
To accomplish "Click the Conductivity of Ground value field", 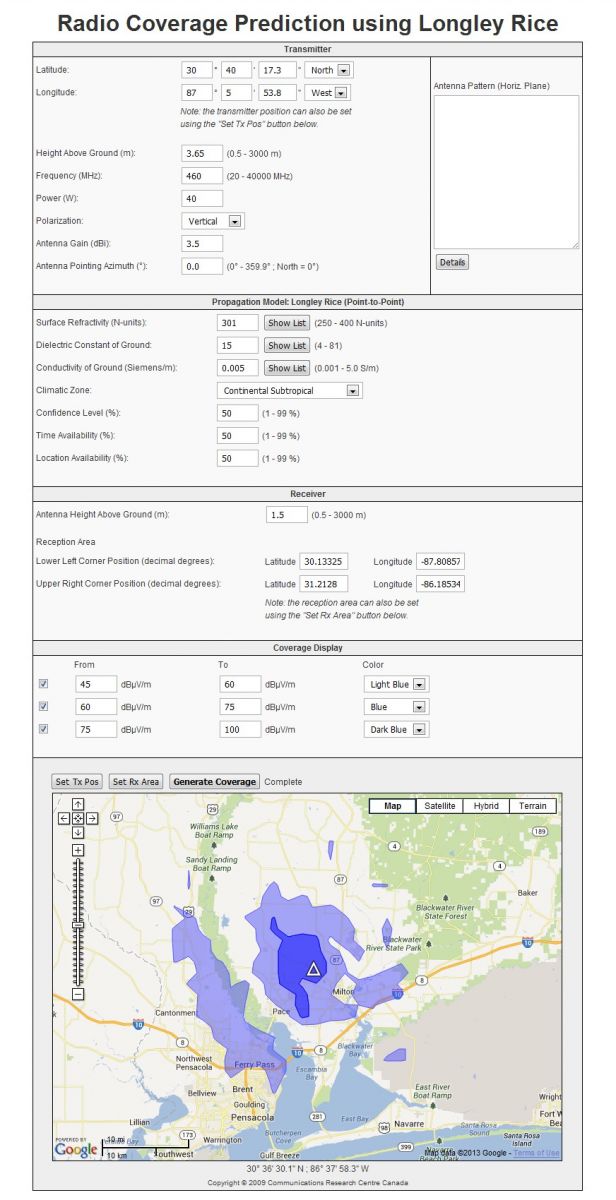I will click(x=238, y=367).
